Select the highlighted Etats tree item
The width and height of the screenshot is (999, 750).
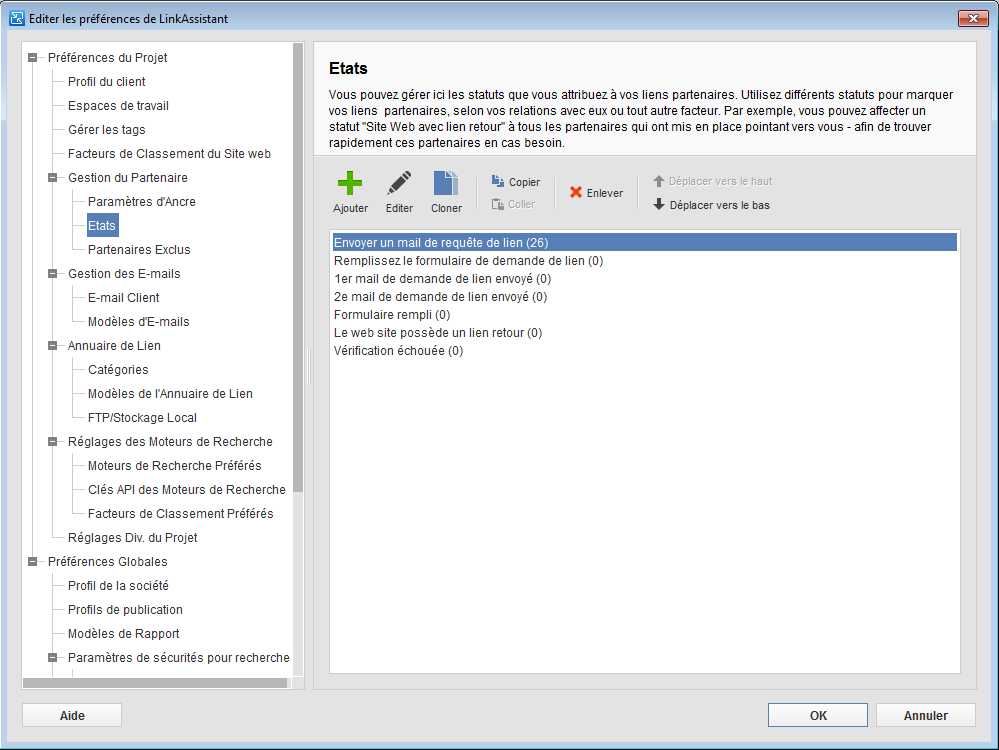point(102,226)
